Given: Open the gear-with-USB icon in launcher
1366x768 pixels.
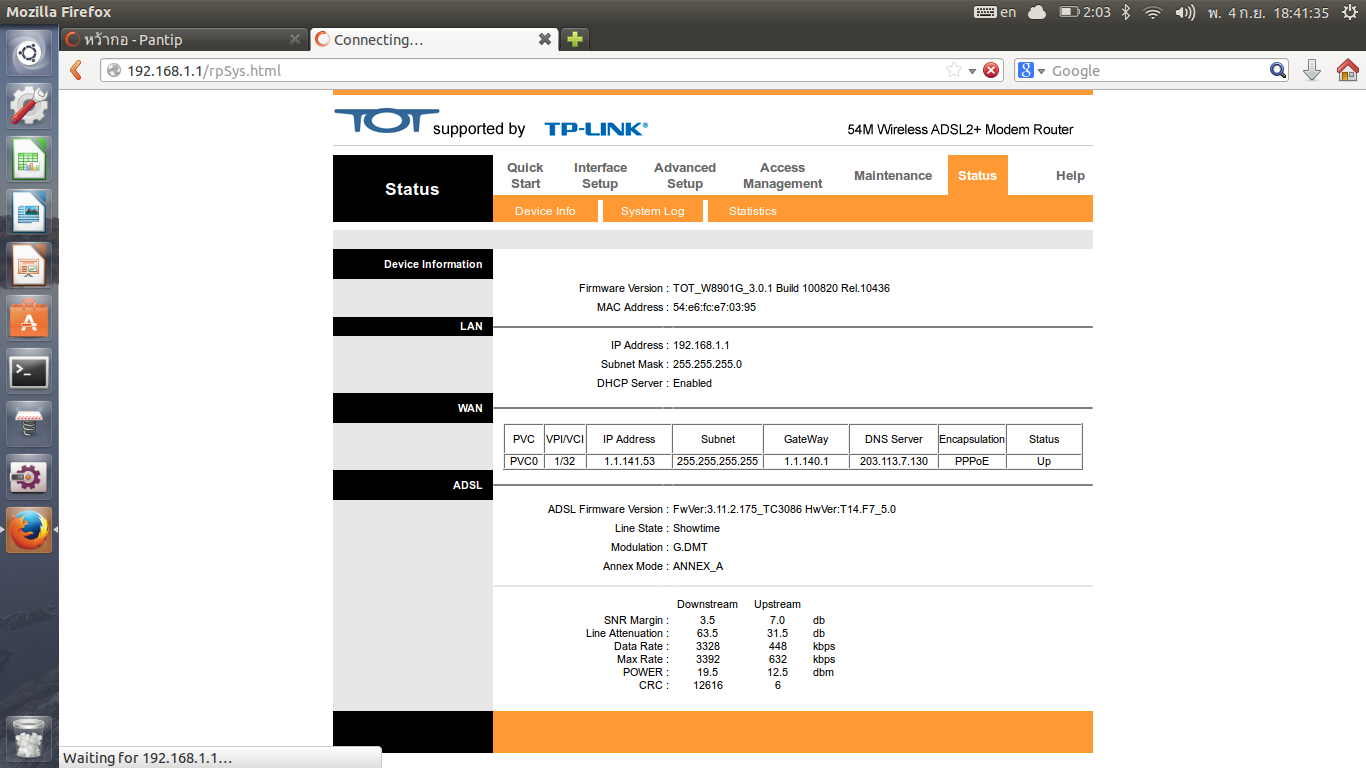Looking at the screenshot, I should tap(29, 477).
